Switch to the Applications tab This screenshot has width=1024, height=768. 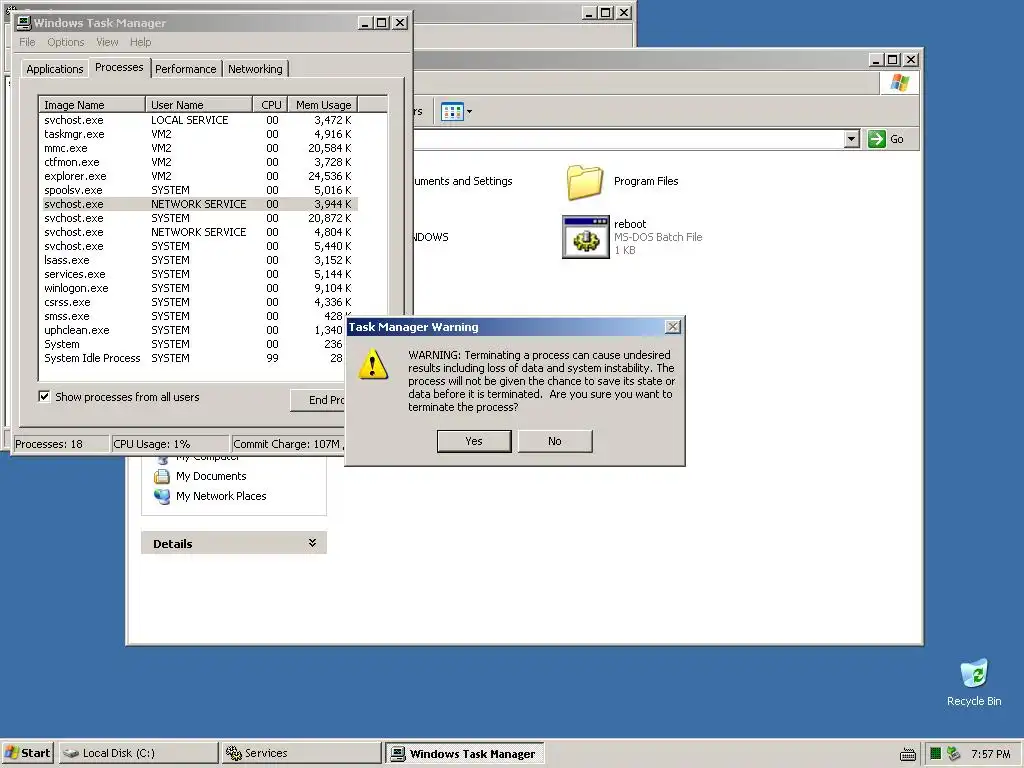tap(55, 69)
